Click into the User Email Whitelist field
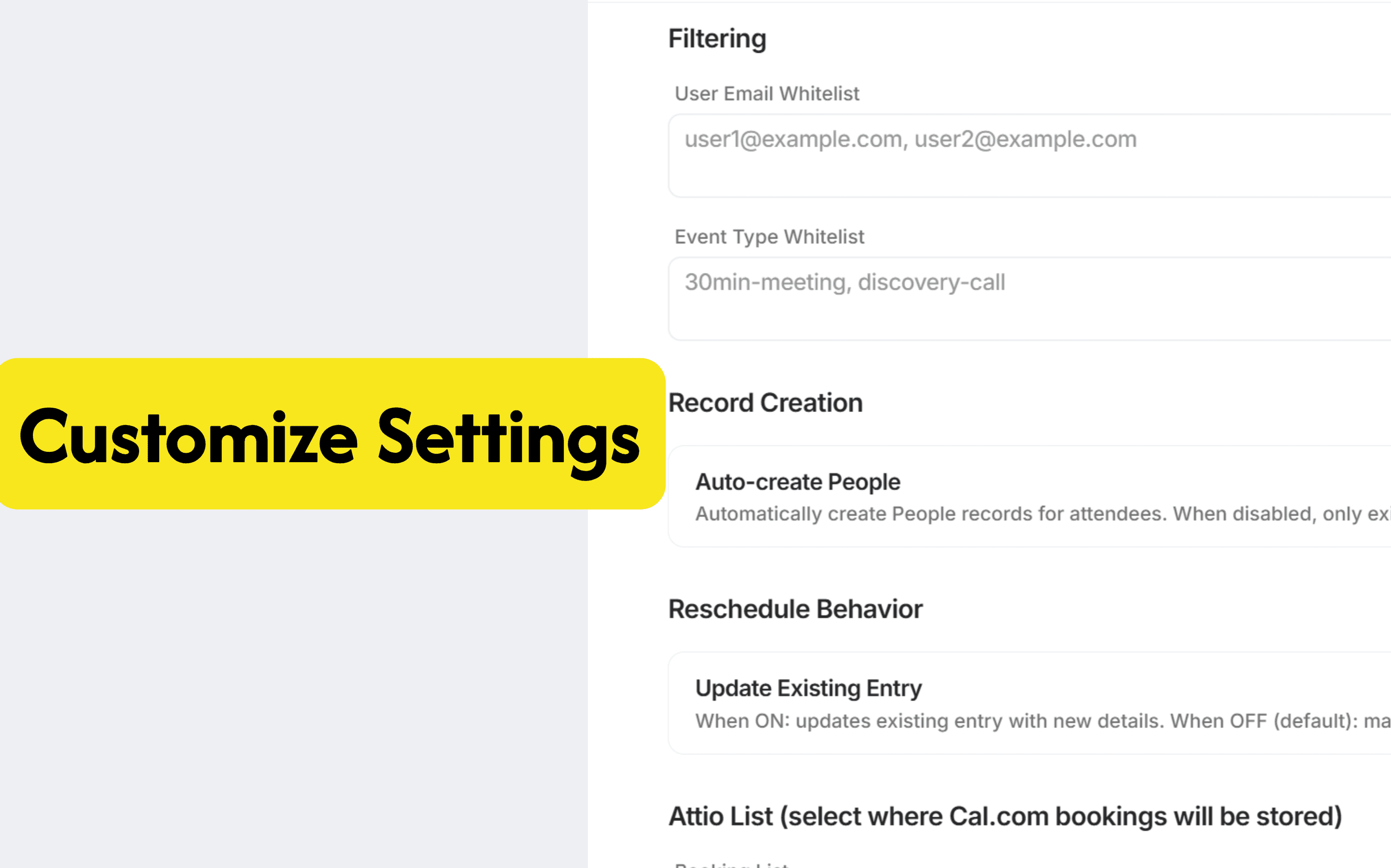 pos(1028,166)
